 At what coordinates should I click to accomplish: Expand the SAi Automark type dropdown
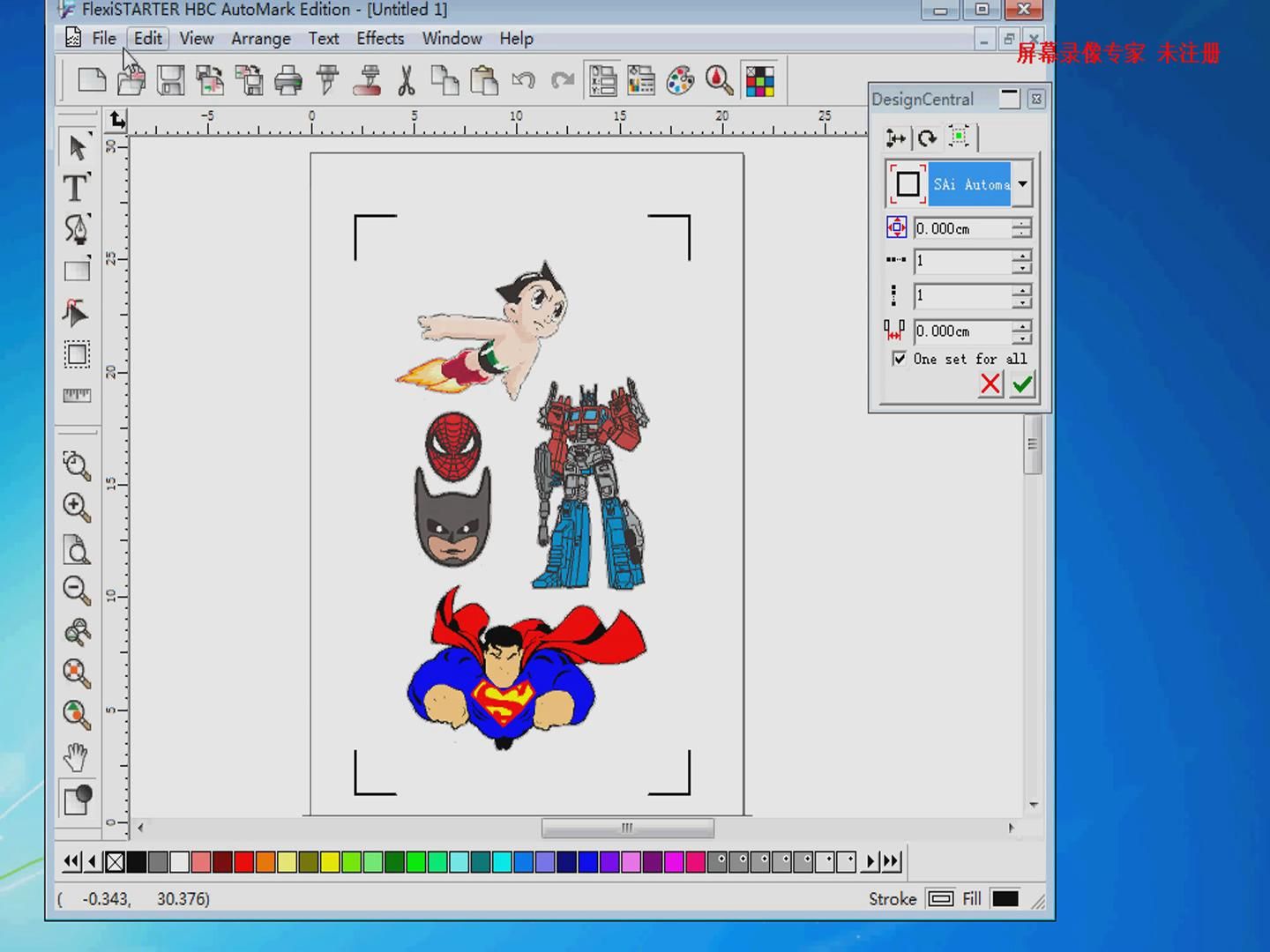[x=1022, y=184]
